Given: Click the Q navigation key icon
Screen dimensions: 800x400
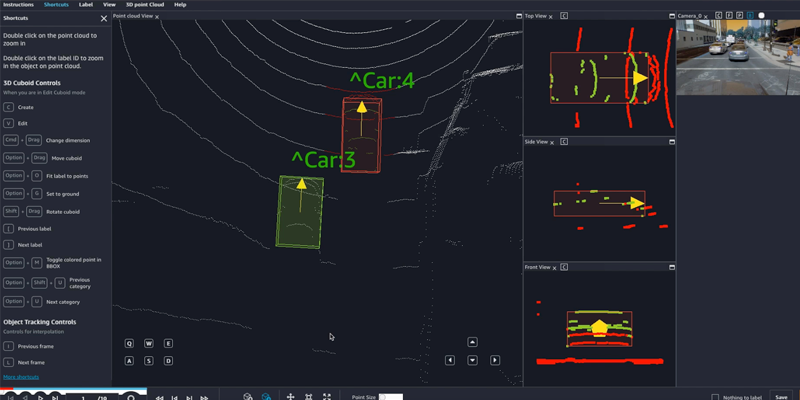Looking at the screenshot, I should point(129,342).
